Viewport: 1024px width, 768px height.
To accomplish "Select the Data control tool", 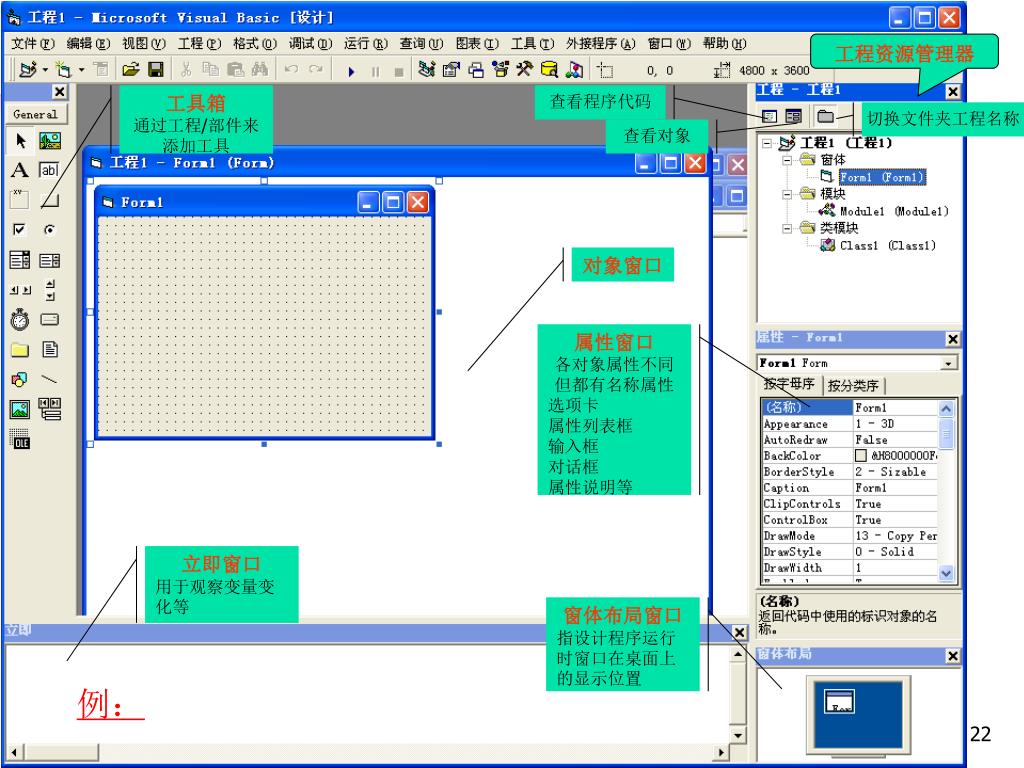I will (50, 409).
